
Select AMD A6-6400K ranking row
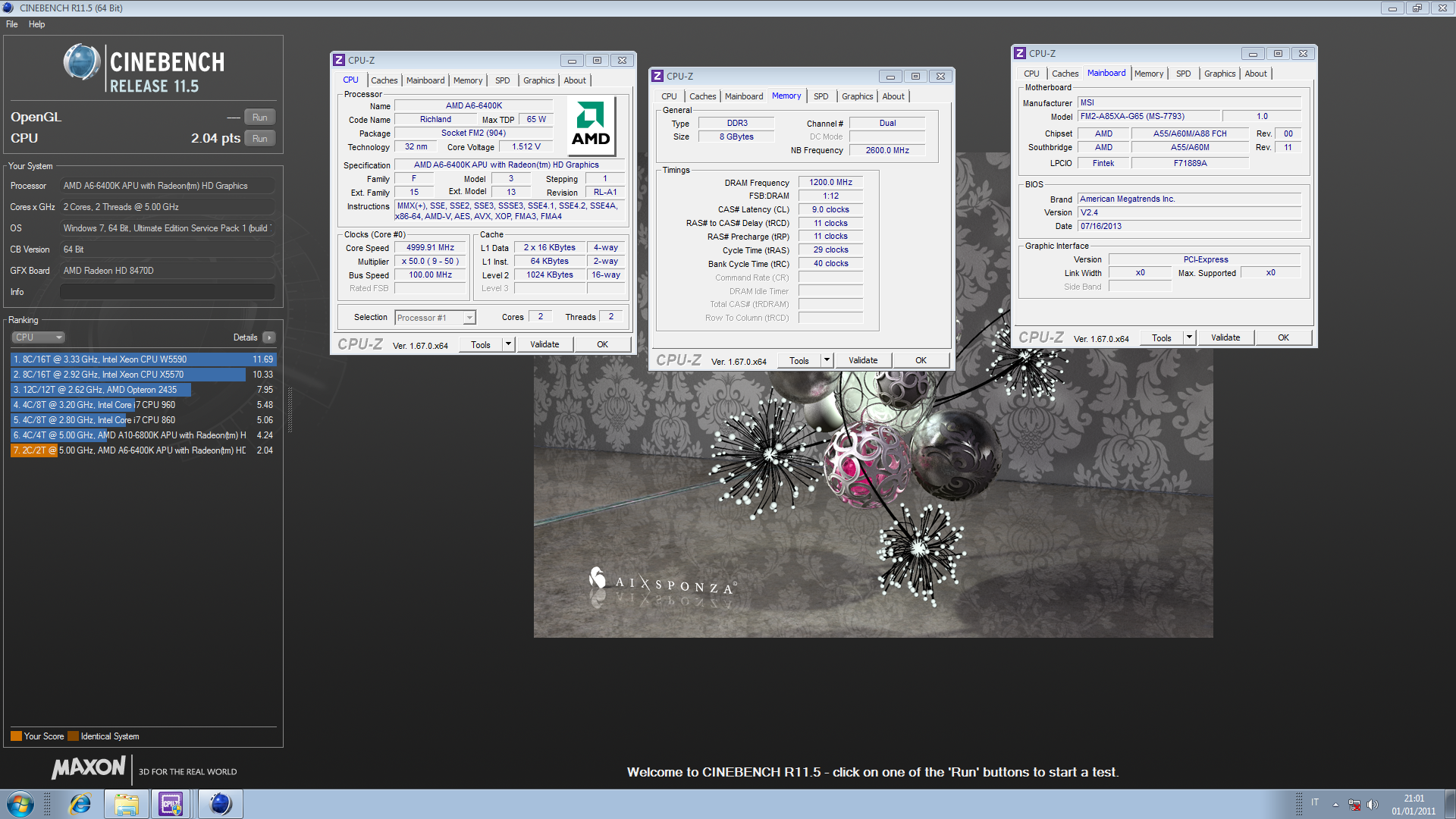click(x=143, y=450)
